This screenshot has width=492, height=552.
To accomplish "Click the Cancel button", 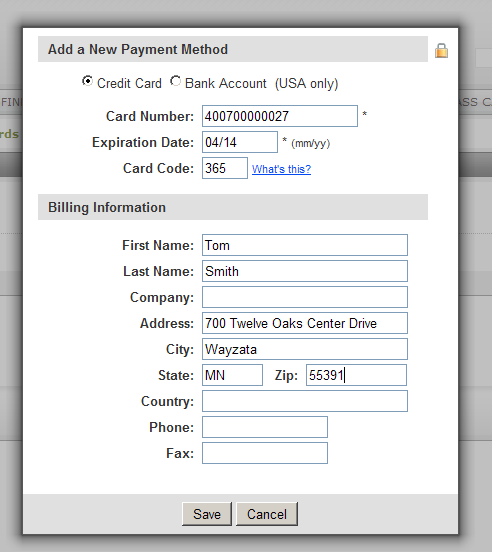I will [x=267, y=514].
